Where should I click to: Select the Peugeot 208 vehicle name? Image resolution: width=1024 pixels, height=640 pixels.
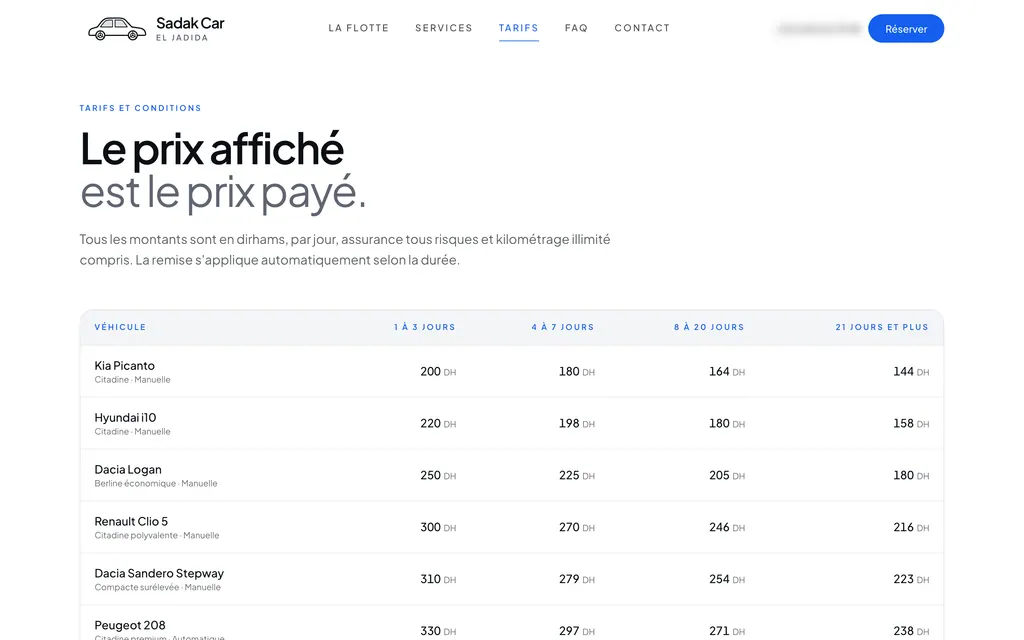[130, 625]
